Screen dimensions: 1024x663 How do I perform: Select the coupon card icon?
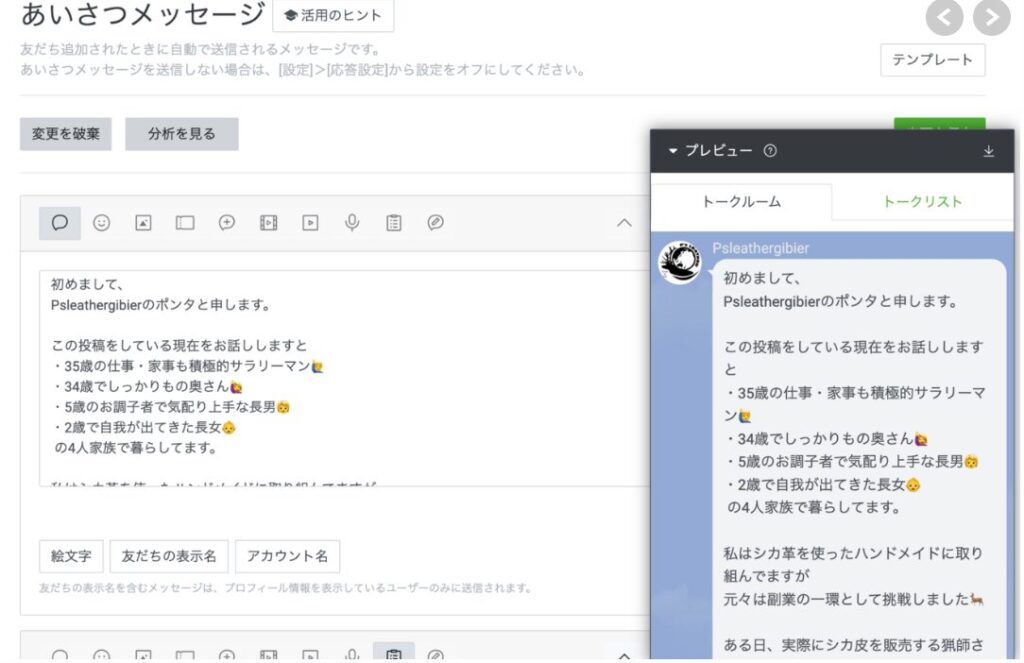pos(185,223)
